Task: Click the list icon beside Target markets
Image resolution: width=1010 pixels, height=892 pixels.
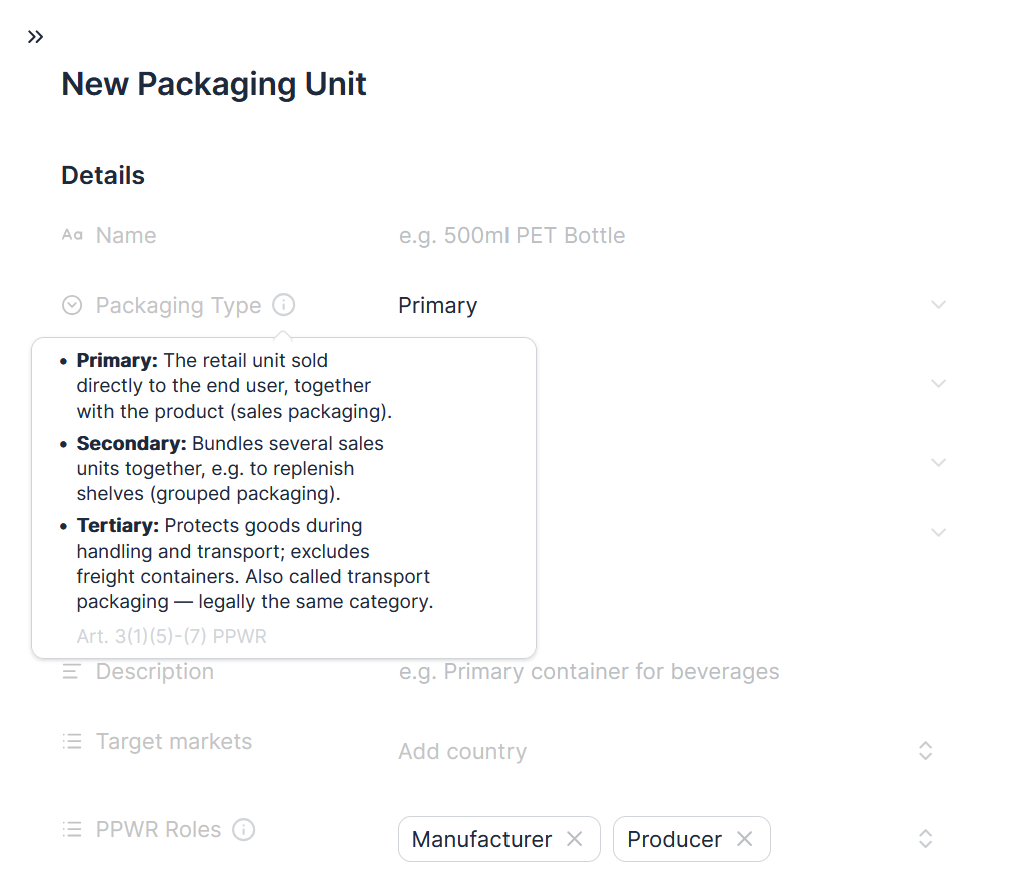Action: (x=72, y=741)
